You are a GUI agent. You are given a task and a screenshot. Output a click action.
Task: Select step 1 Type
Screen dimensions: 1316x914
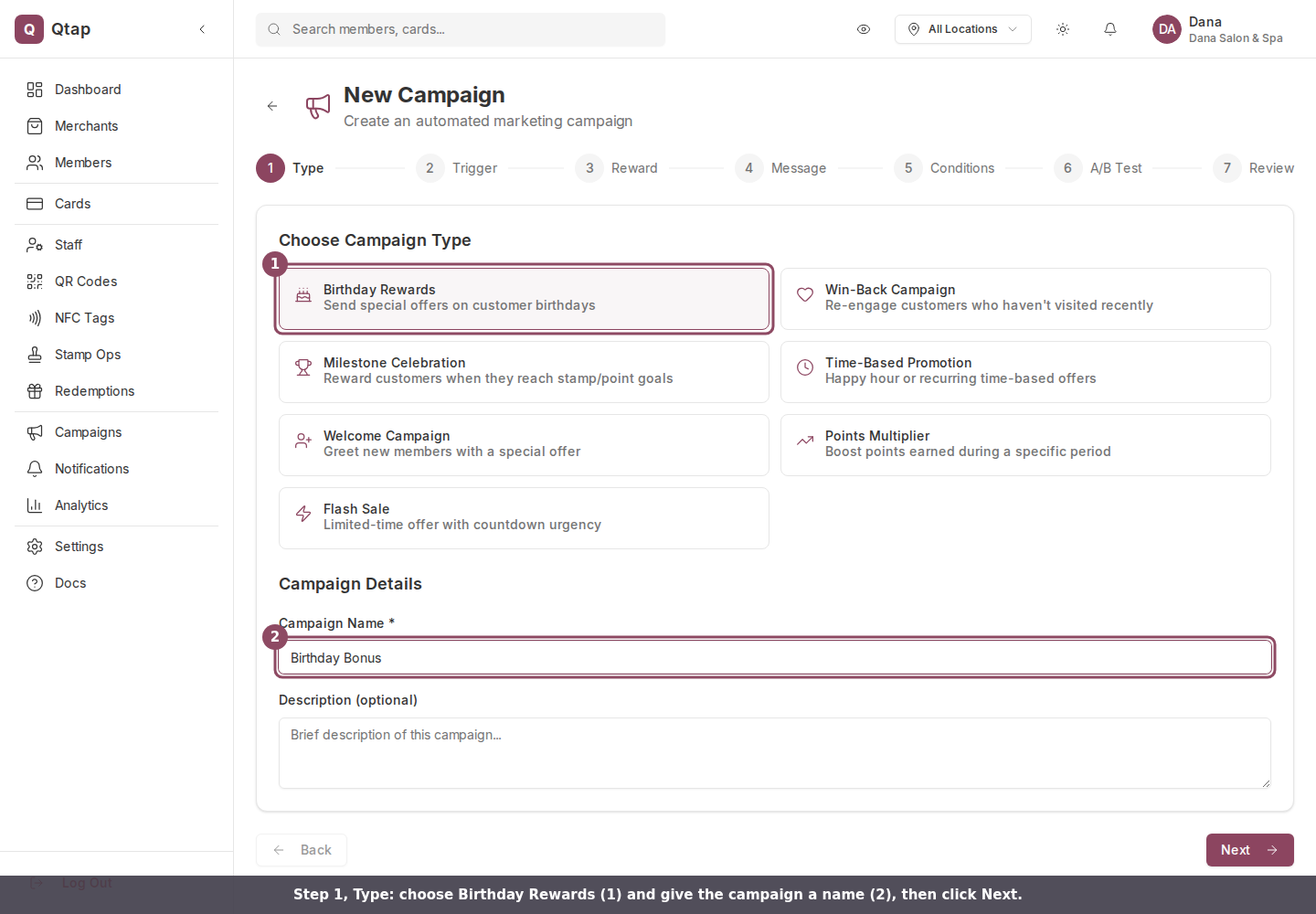pyautogui.click(x=291, y=168)
